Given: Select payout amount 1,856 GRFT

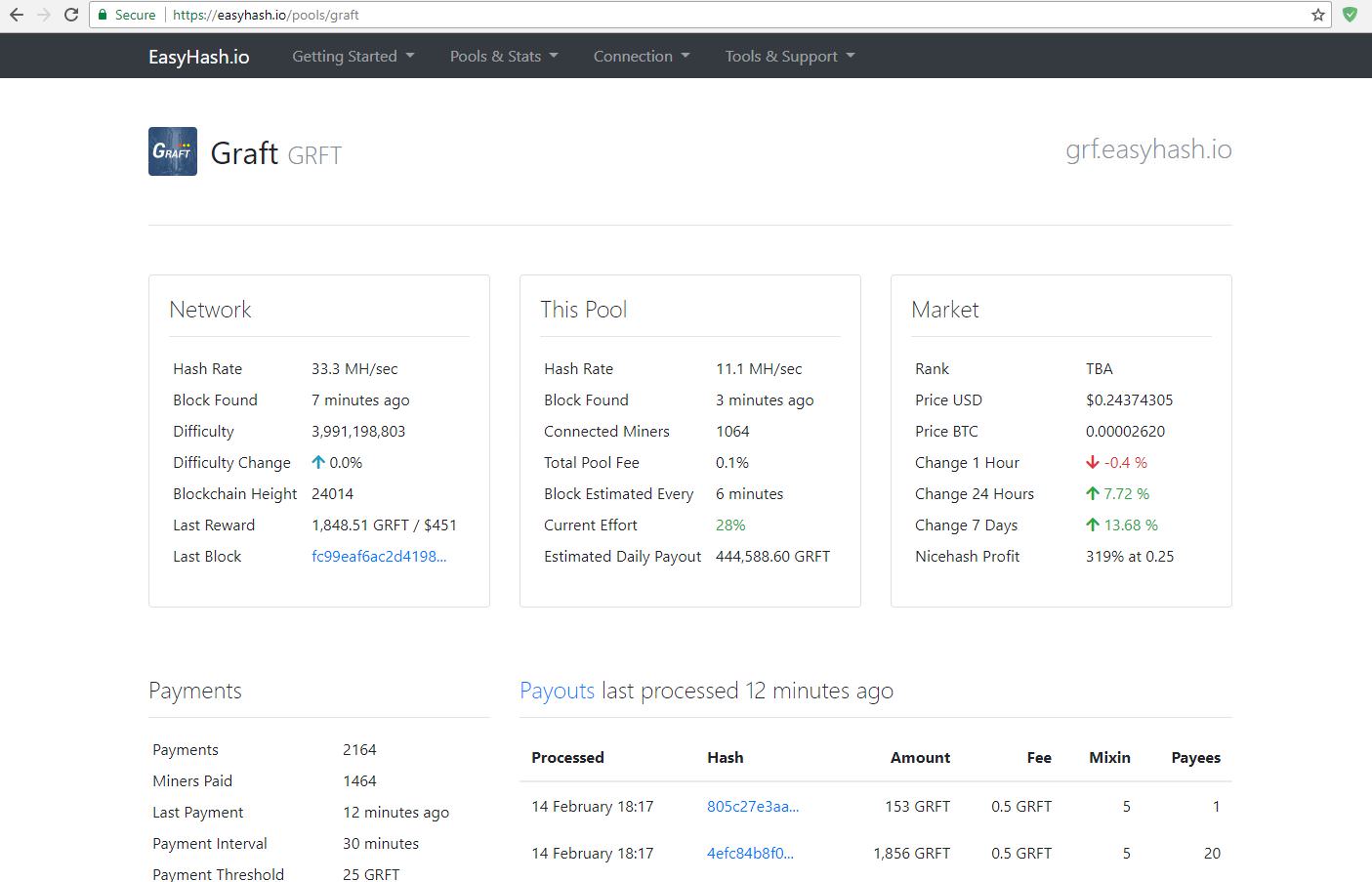Looking at the screenshot, I should (912, 853).
